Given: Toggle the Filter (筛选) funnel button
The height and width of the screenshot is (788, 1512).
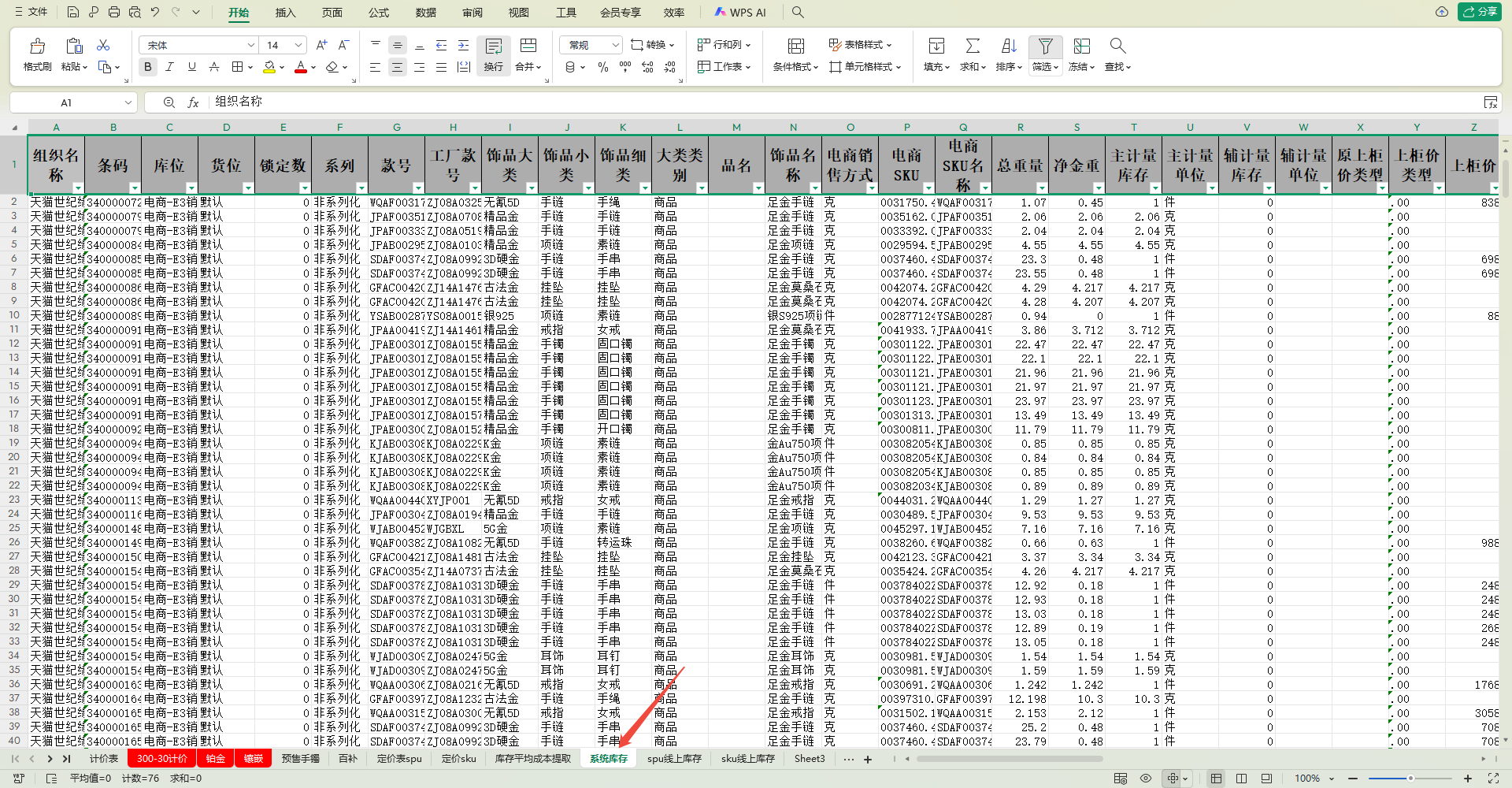Looking at the screenshot, I should tap(1045, 46).
